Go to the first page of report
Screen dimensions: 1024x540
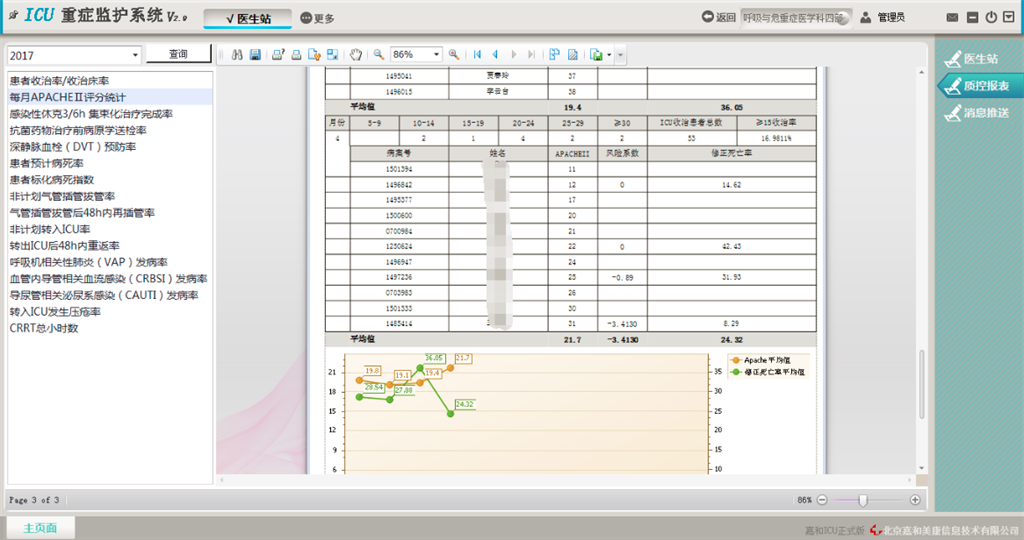(477, 54)
